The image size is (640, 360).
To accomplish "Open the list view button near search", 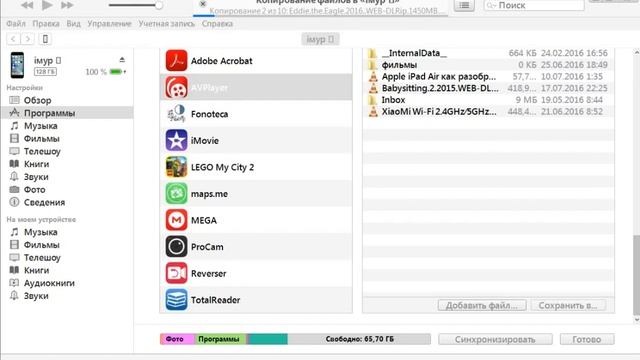I will (464, 5).
